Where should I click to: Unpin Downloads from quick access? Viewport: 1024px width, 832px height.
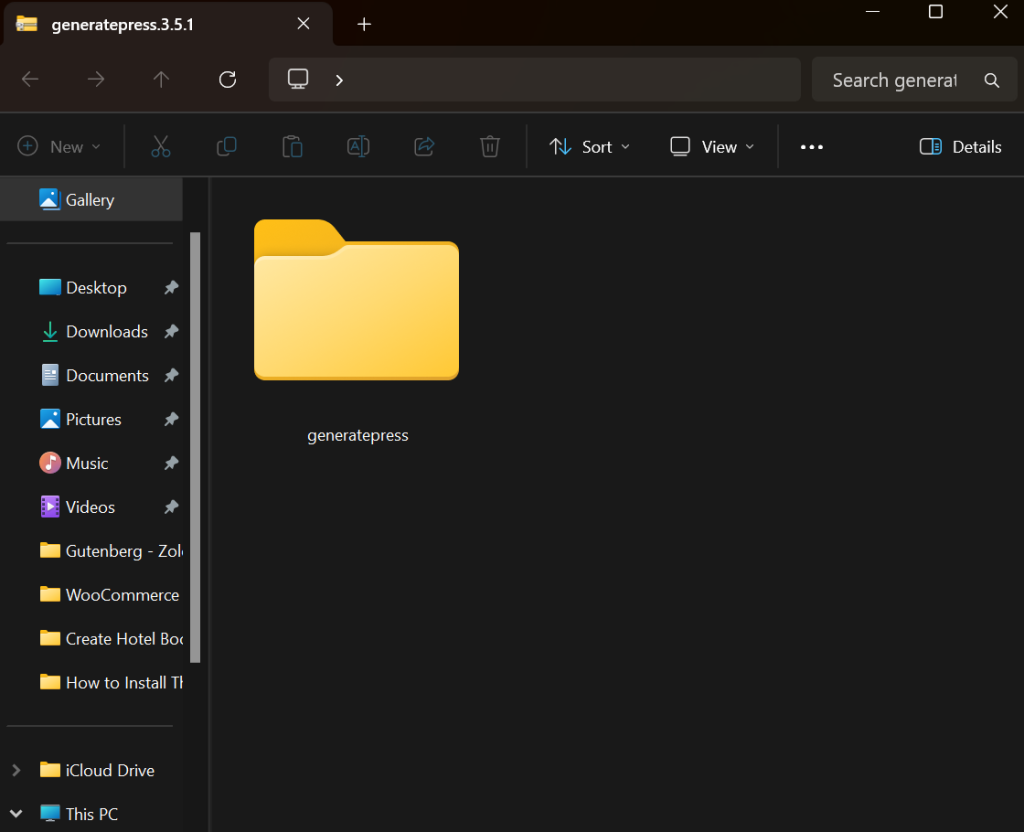(171, 332)
